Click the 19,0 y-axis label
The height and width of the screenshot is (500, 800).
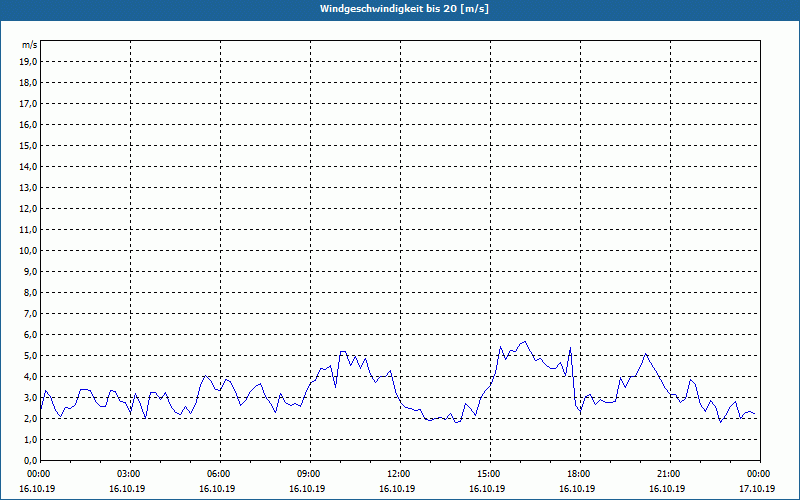point(29,62)
